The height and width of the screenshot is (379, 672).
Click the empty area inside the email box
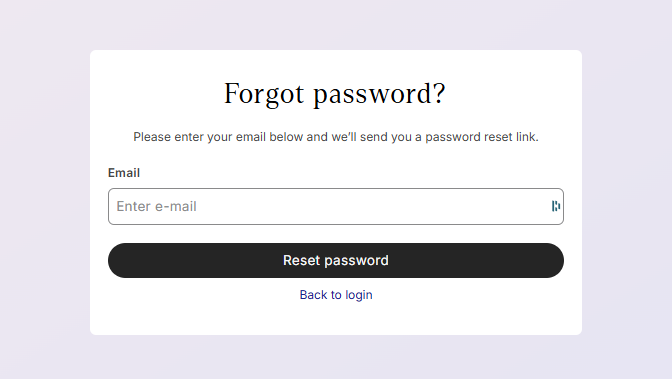373,206
